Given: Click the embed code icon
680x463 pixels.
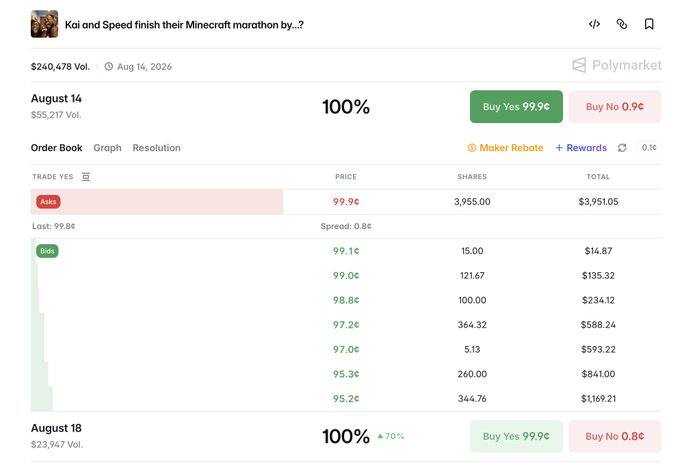Looking at the screenshot, I should 594,24.
